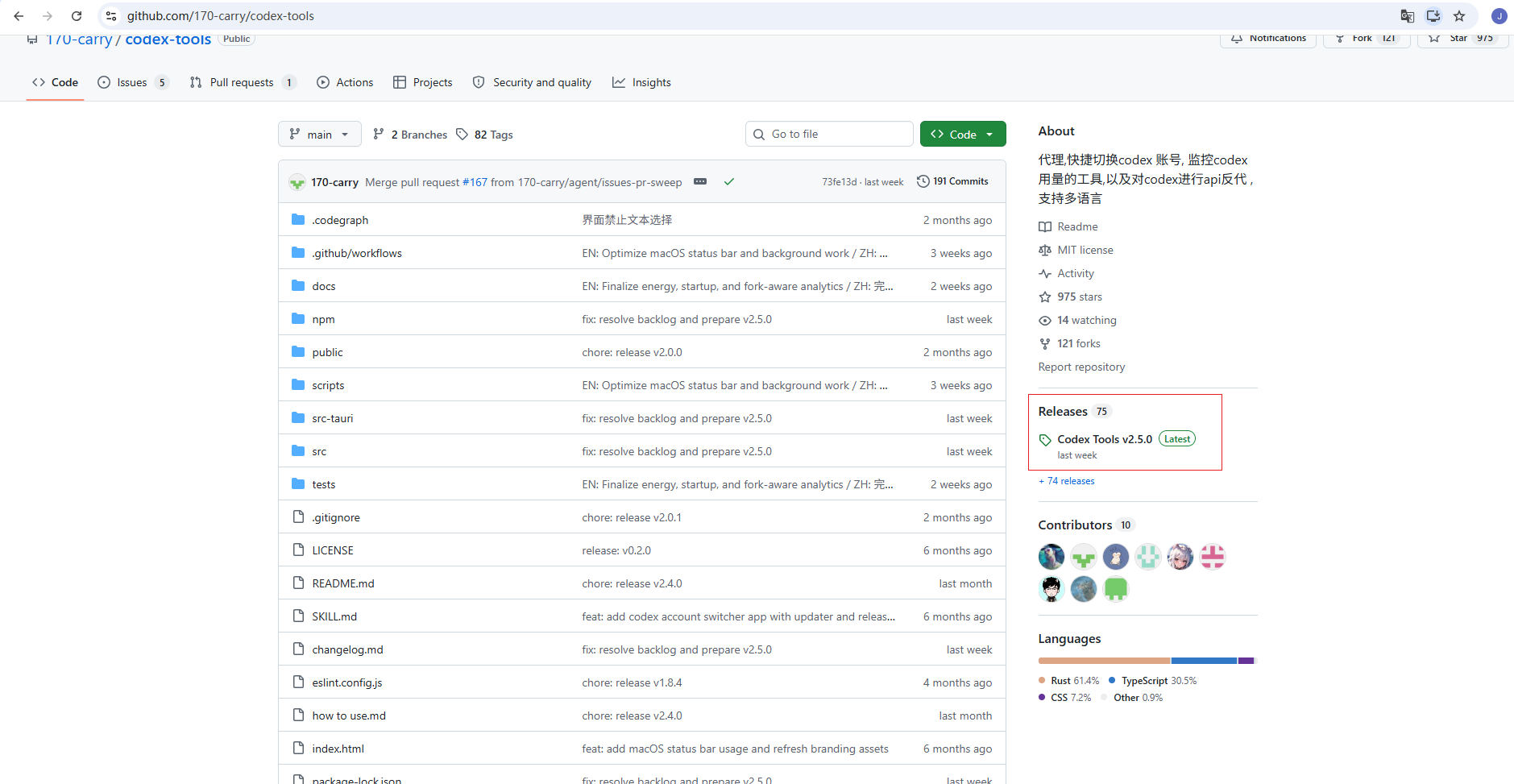This screenshot has height=784, width=1514.
Task: Open pull request #167 link
Action: click(475, 182)
